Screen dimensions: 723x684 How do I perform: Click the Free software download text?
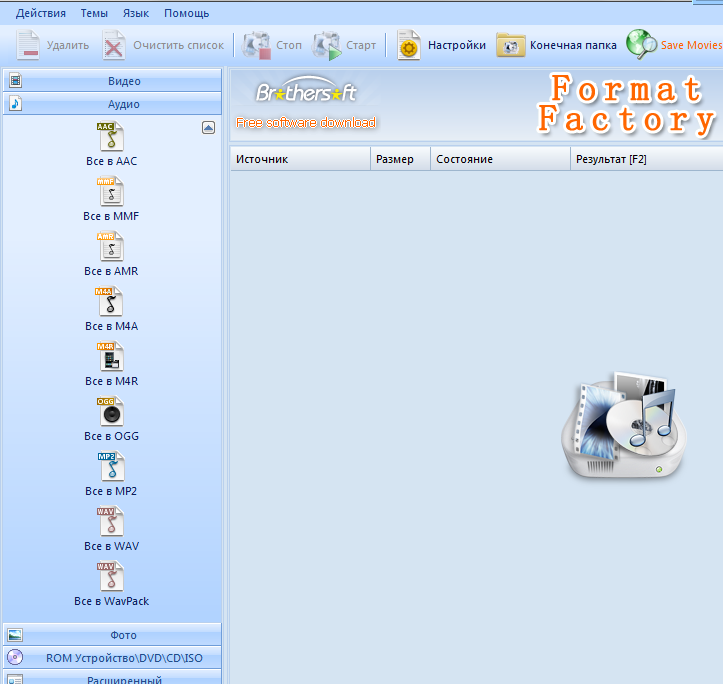click(x=306, y=123)
